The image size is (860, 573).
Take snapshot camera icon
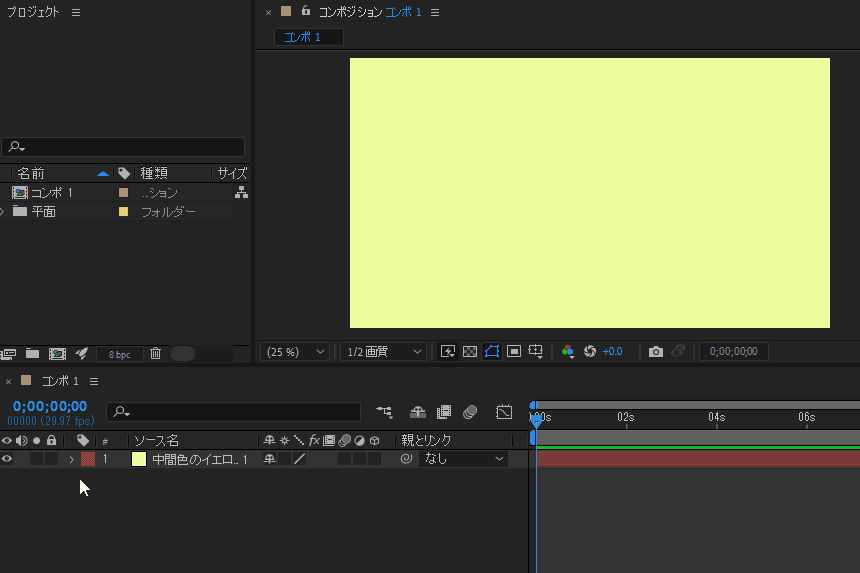click(655, 351)
